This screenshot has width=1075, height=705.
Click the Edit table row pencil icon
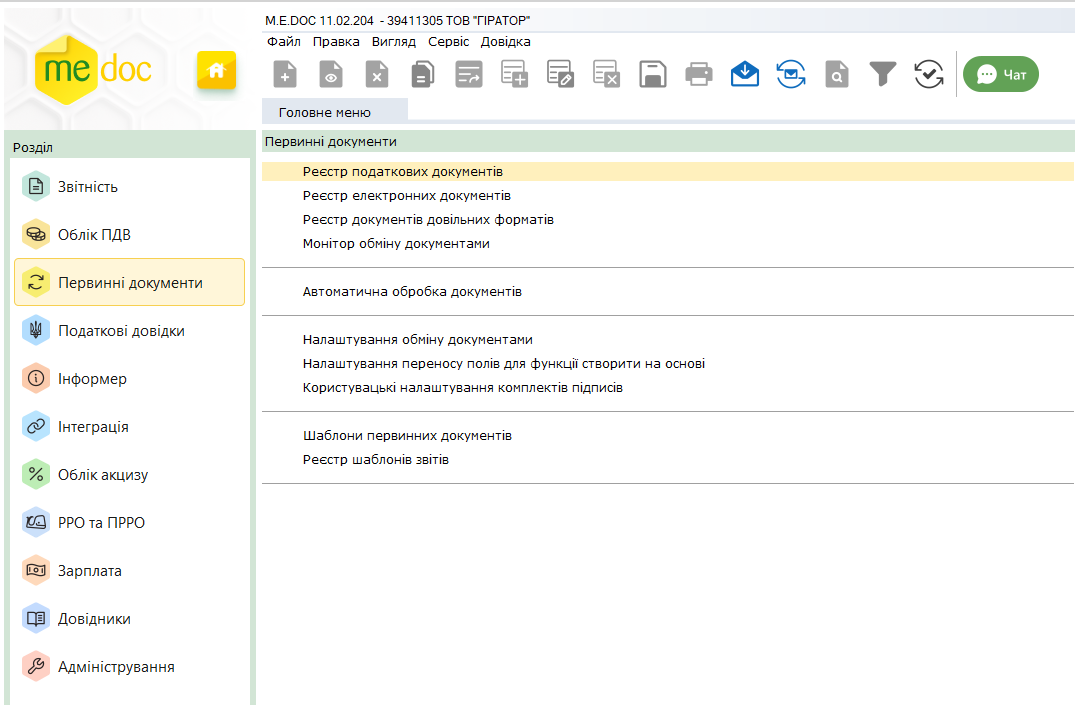coord(560,74)
